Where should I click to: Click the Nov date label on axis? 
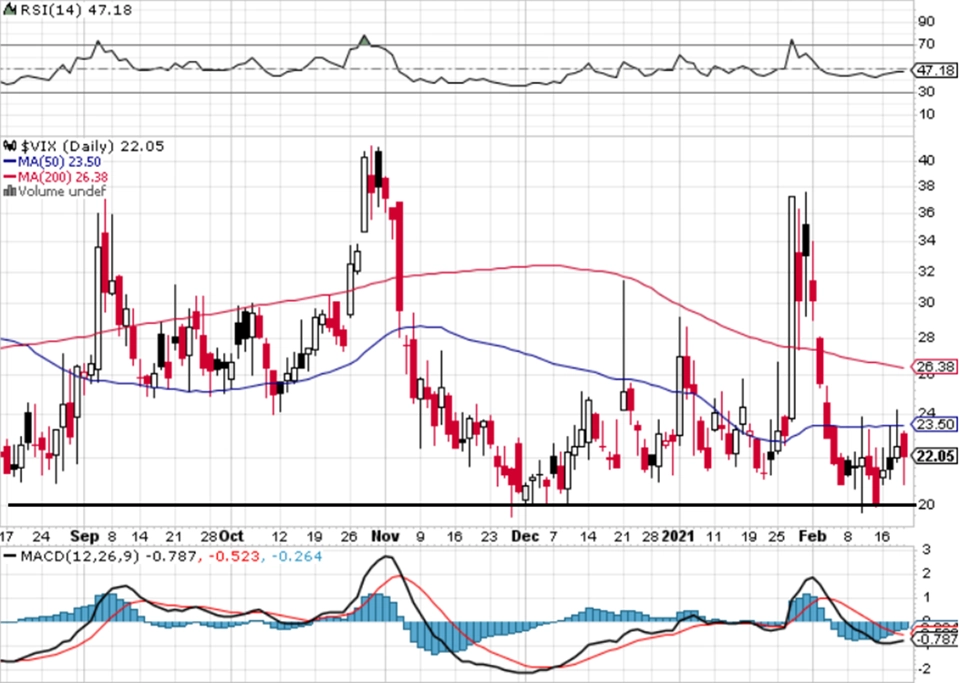pos(385,536)
